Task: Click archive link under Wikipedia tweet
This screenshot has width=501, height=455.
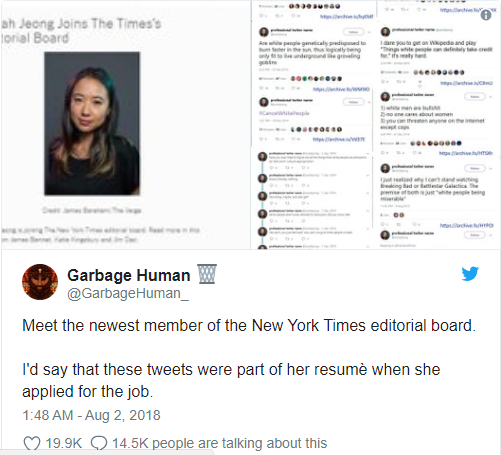Action: coord(467,83)
